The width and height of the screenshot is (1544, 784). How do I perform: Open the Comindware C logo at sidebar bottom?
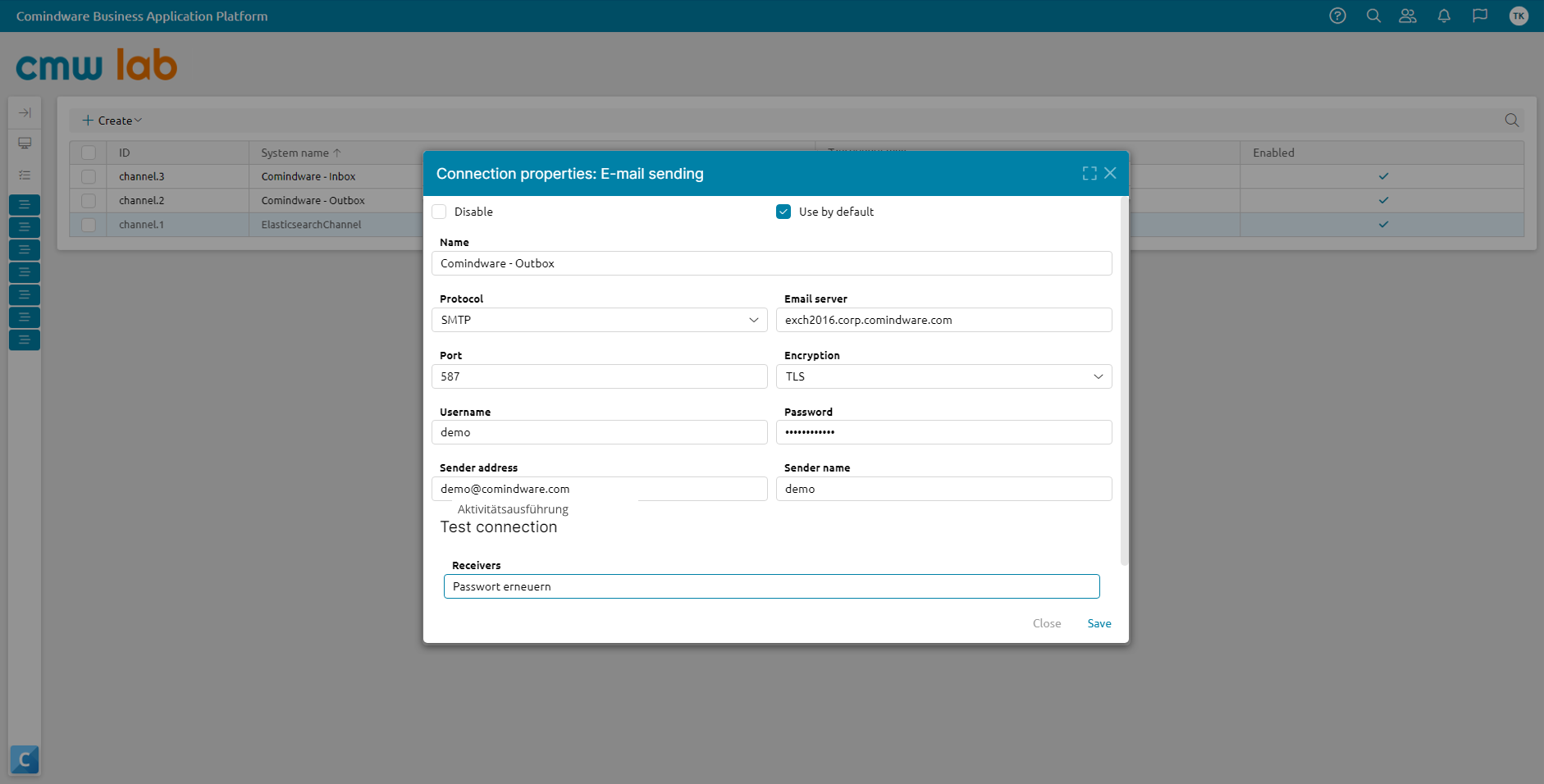25,759
